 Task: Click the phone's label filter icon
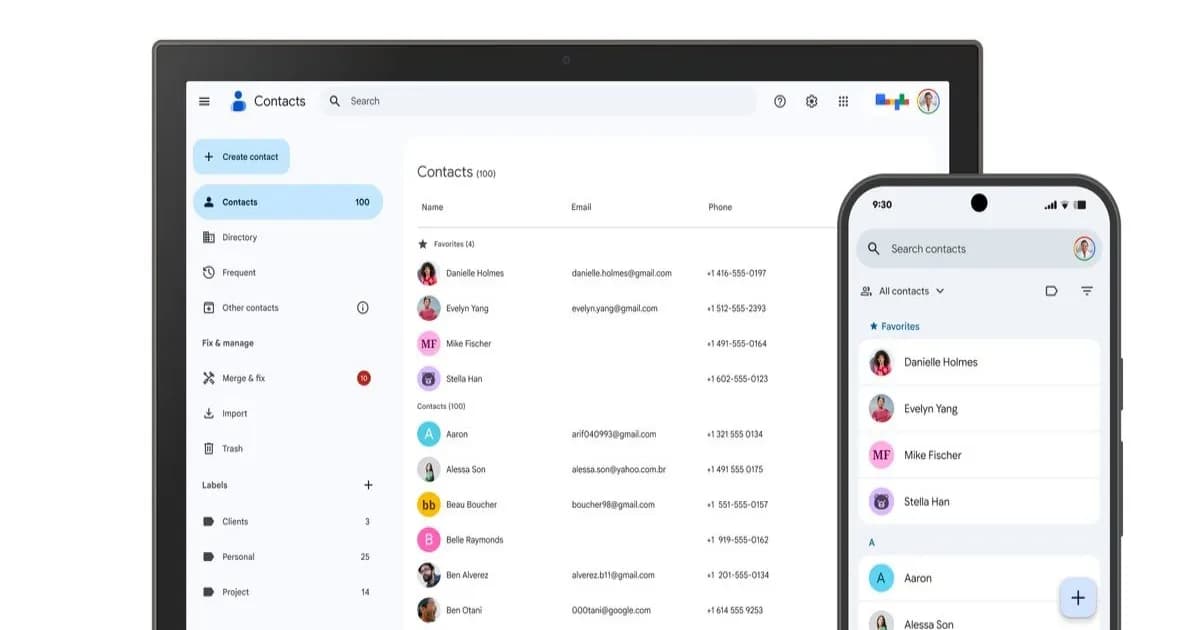[1051, 291]
